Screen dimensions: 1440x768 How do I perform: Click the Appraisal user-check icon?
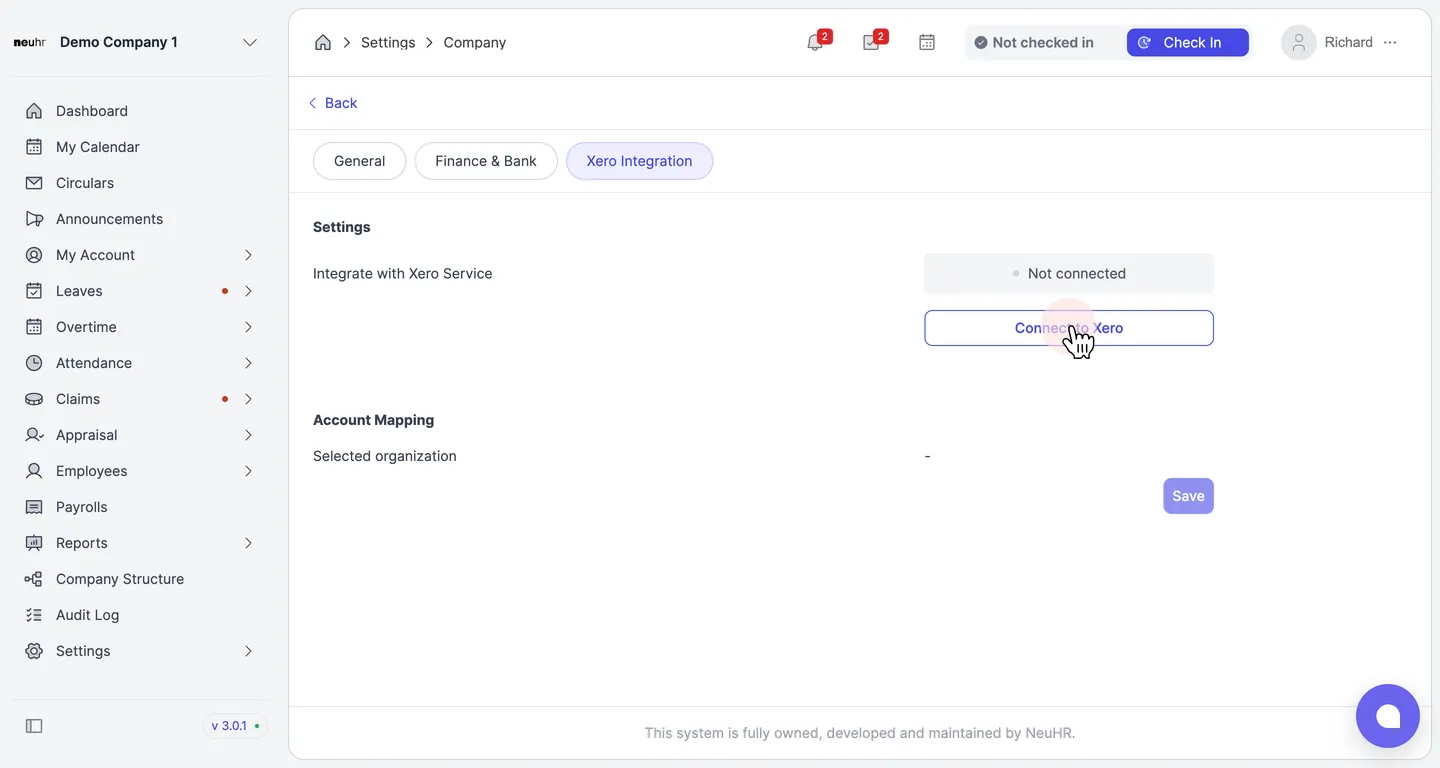(x=34, y=435)
